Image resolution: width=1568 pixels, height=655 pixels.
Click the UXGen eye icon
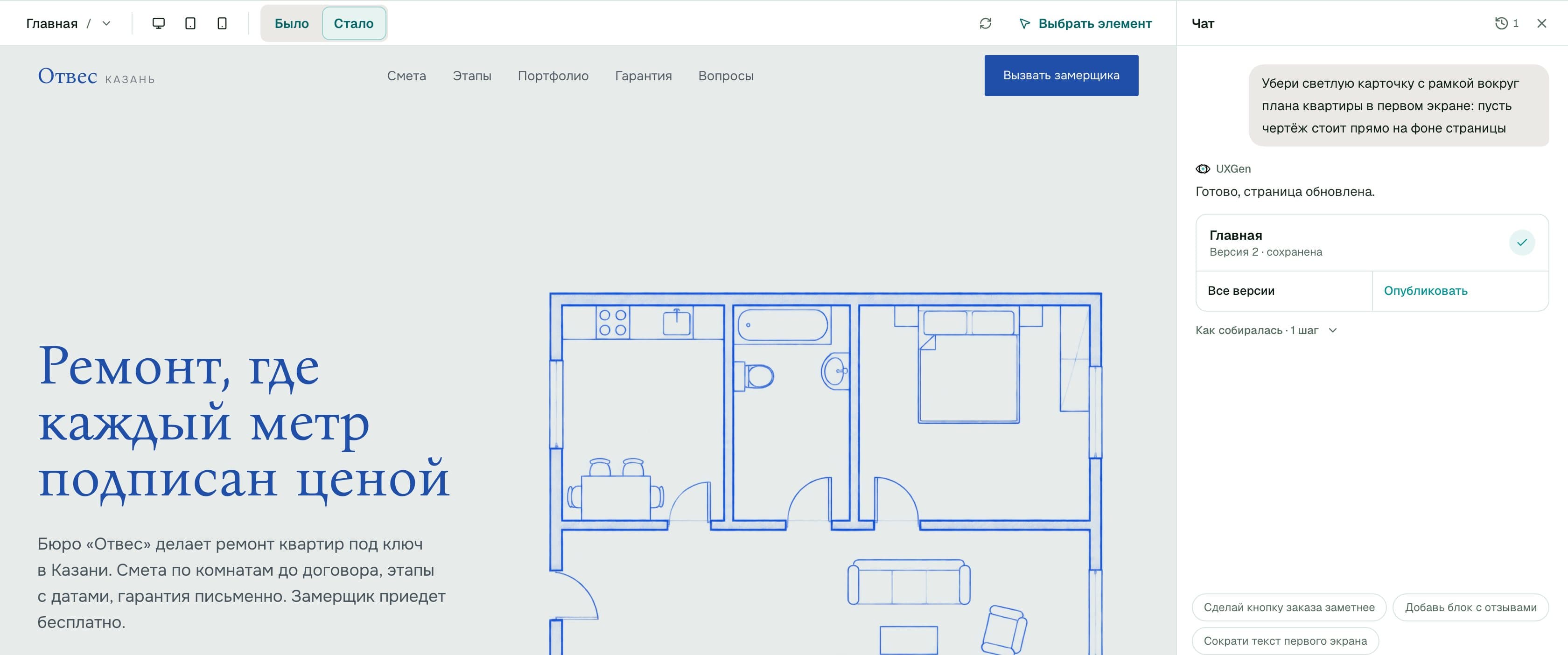(1202, 168)
